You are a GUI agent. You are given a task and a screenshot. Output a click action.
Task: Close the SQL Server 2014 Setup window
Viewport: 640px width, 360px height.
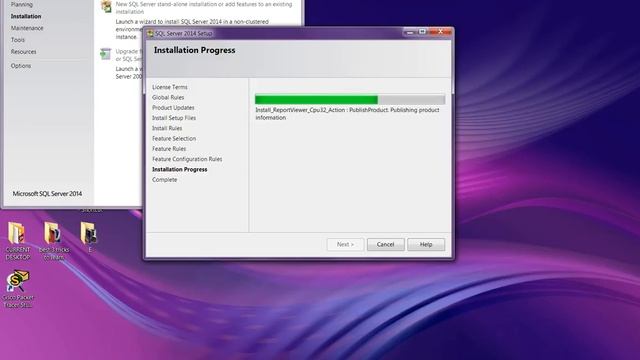click(440, 32)
